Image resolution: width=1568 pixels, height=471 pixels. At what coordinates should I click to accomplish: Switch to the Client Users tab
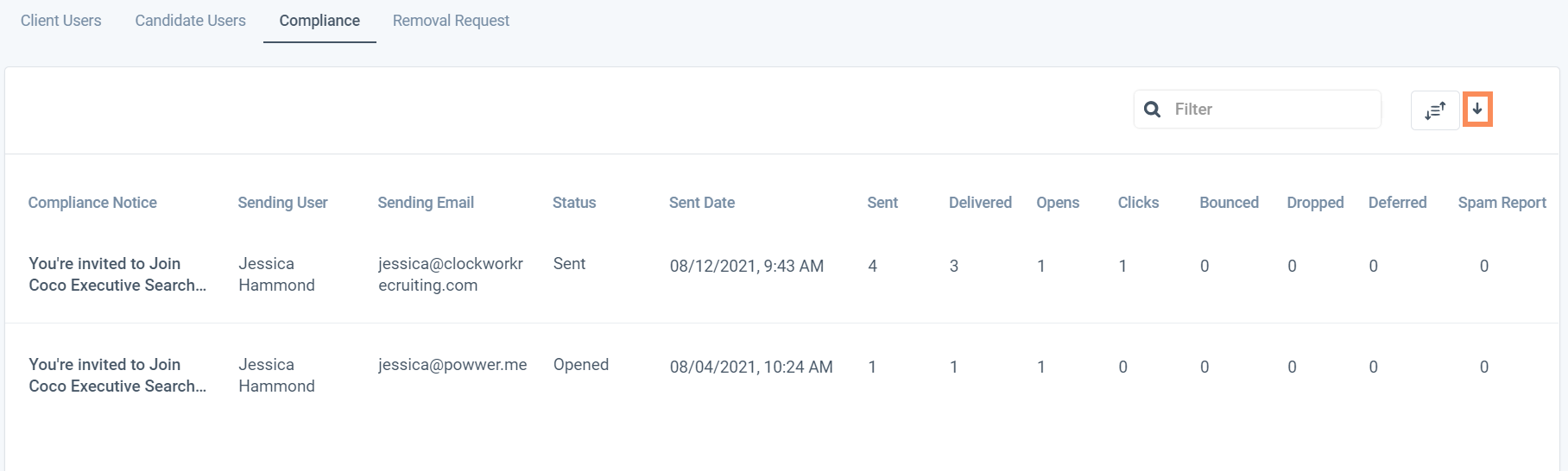click(61, 21)
